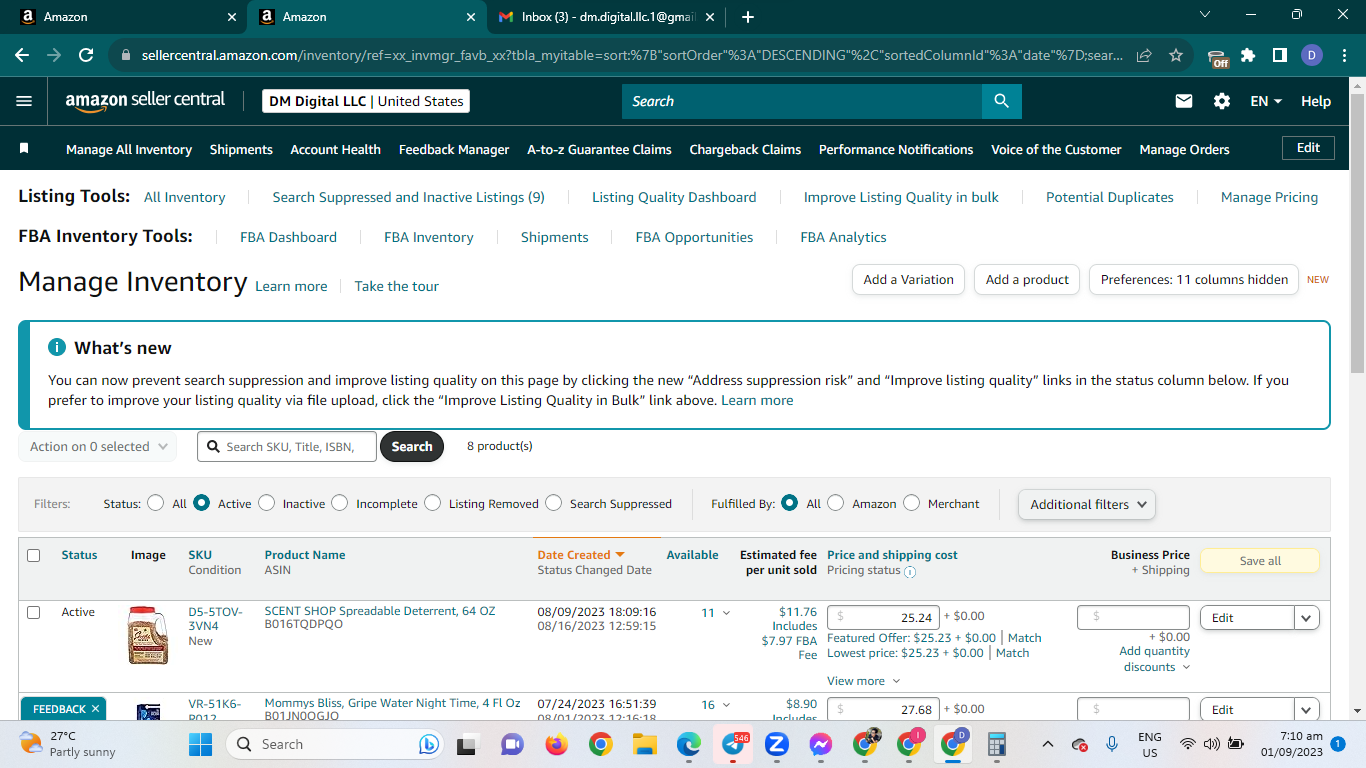Image resolution: width=1366 pixels, height=768 pixels.
Task: Expand the Additional filters dropdown
Action: click(1087, 504)
